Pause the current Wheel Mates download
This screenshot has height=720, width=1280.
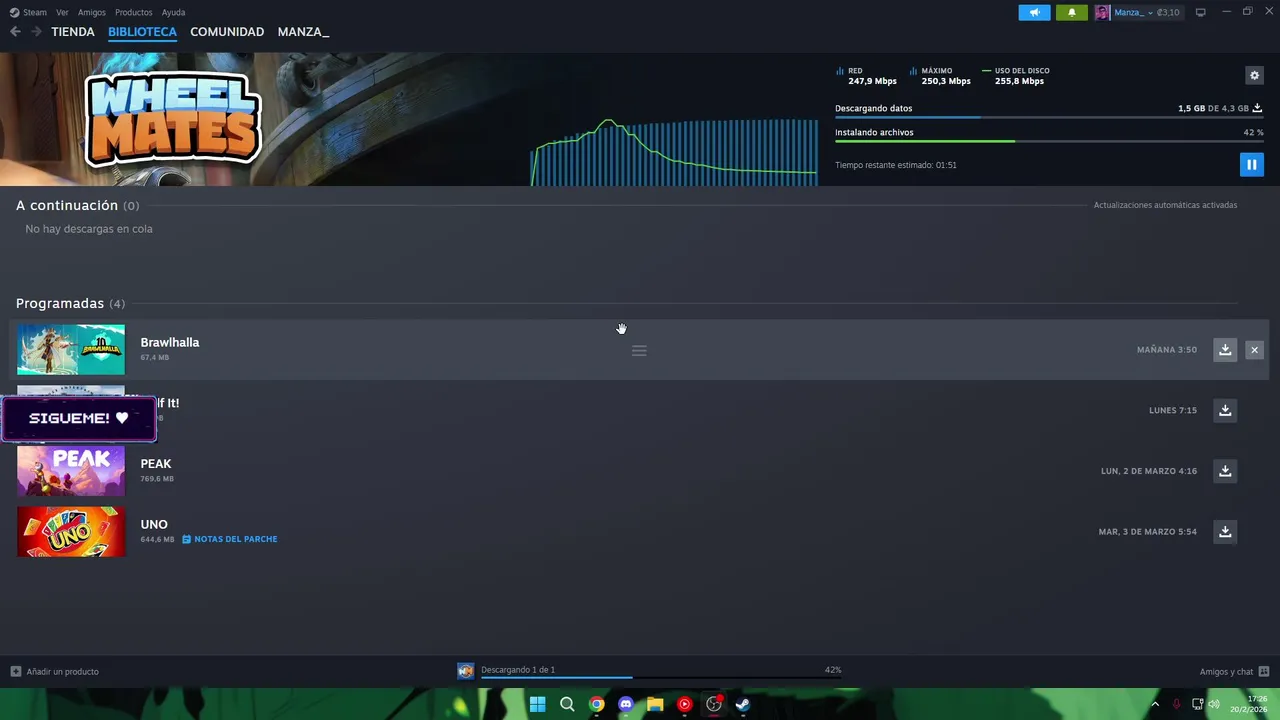pos(1251,164)
